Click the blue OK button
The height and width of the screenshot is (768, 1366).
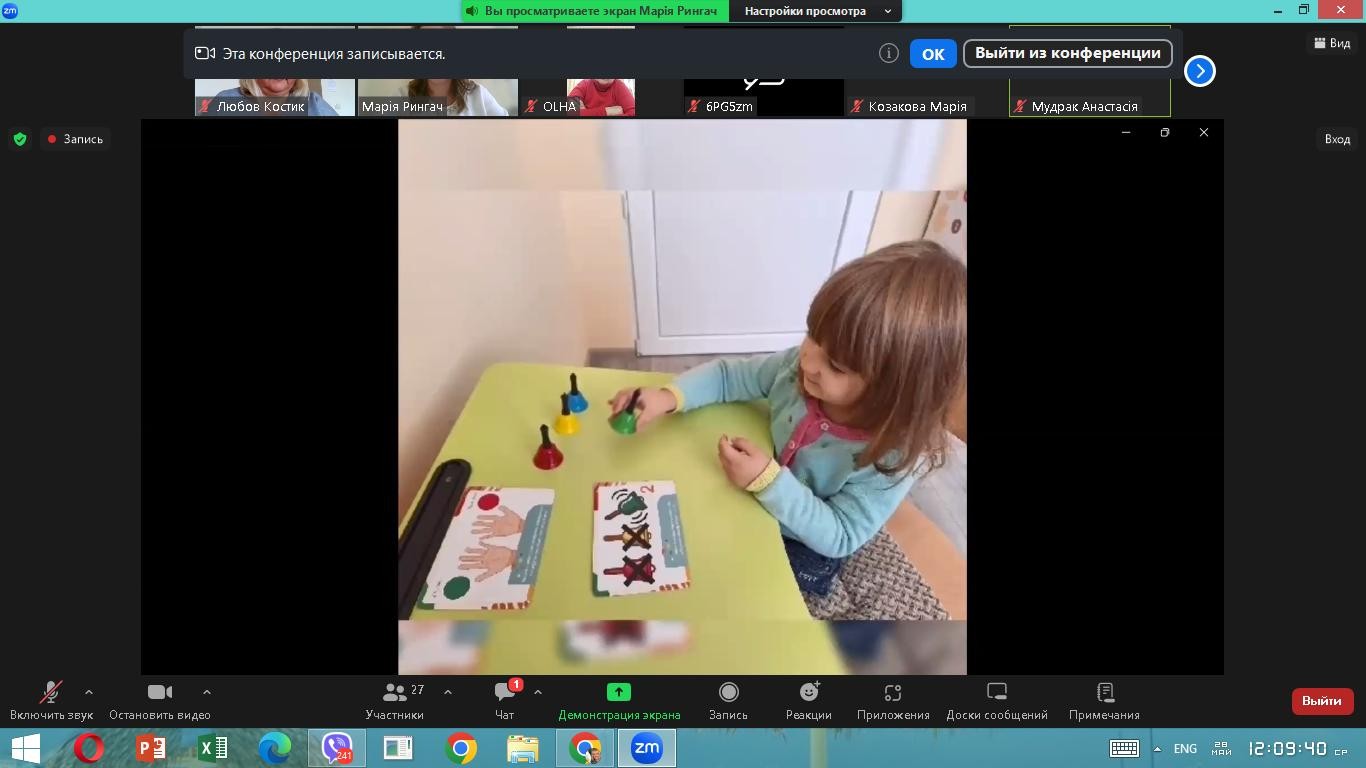coord(933,54)
